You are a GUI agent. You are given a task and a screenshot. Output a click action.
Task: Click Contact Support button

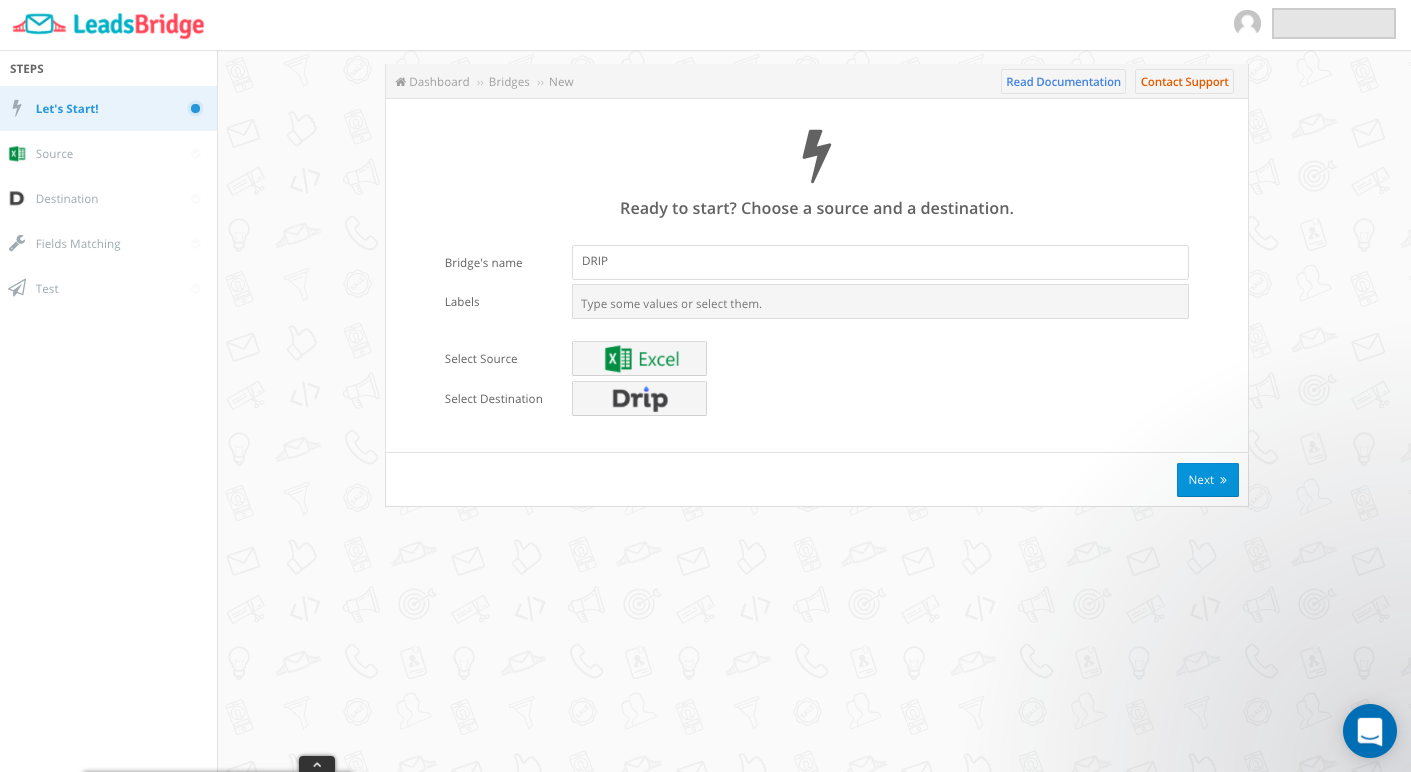(1184, 82)
